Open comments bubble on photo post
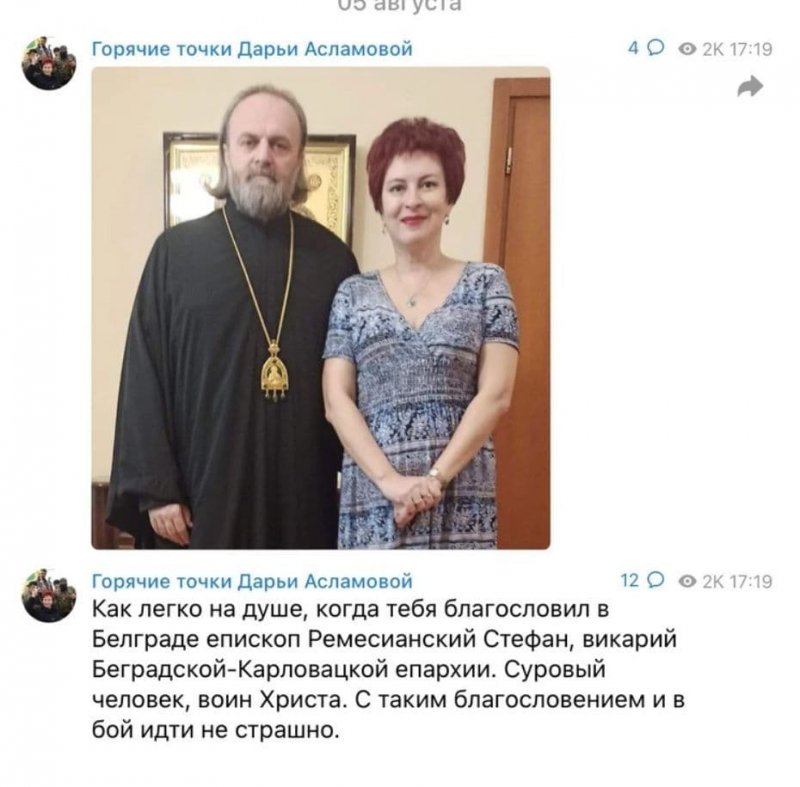This screenshot has width=800, height=787. click(656, 48)
